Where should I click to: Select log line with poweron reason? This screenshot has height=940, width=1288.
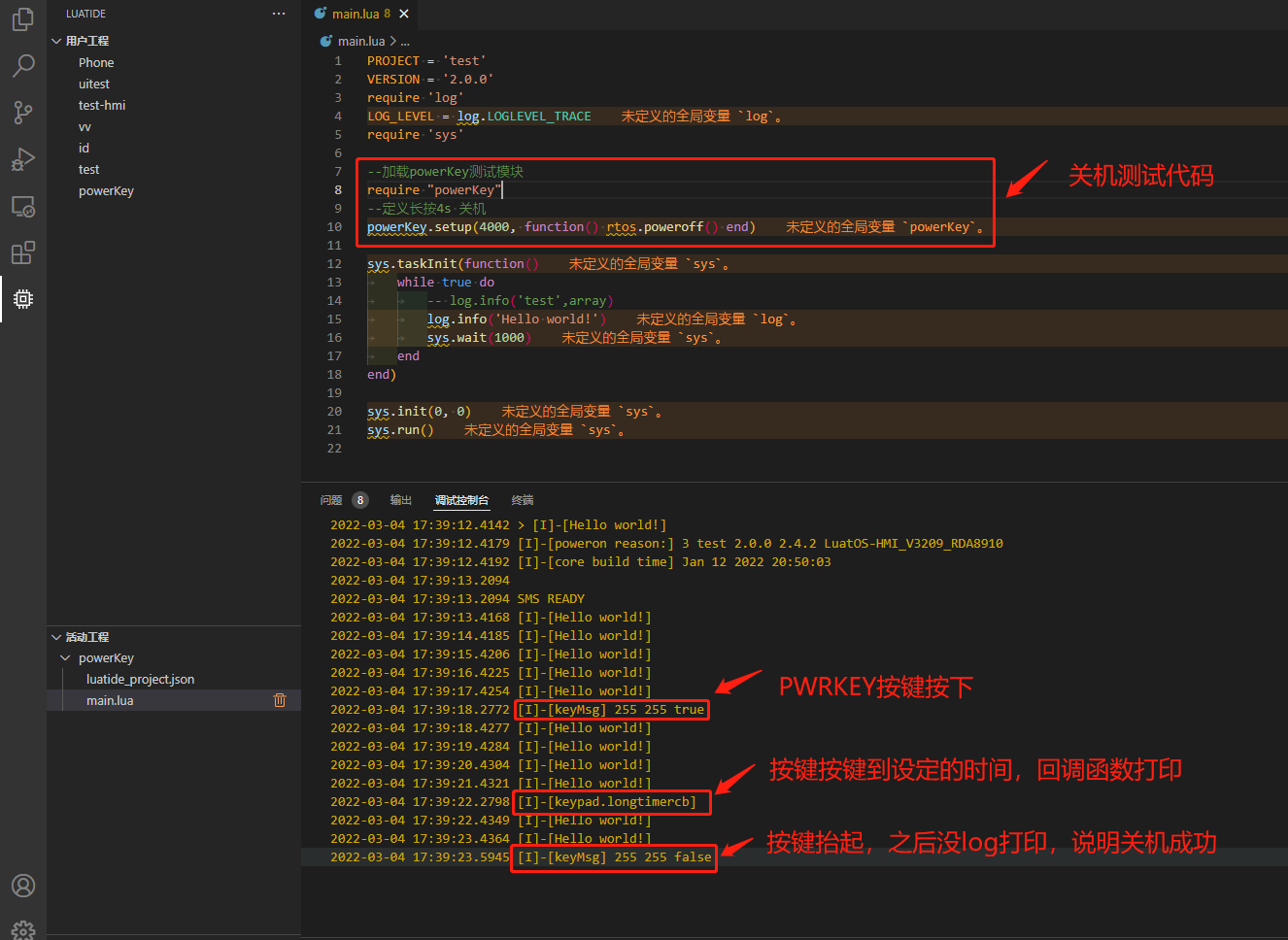(666, 543)
